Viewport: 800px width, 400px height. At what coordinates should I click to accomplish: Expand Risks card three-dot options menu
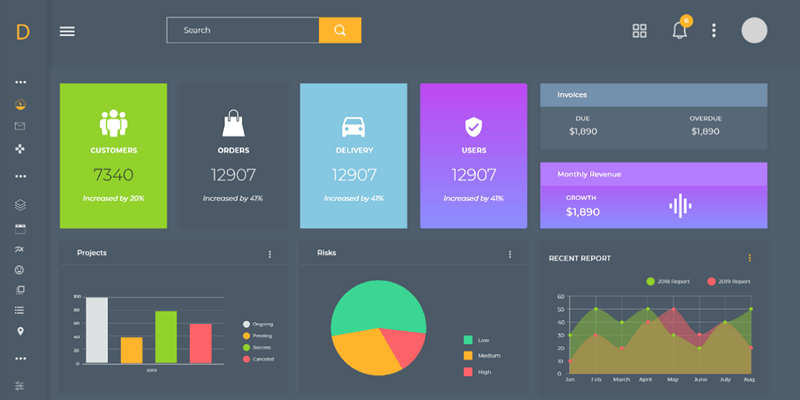tap(509, 254)
